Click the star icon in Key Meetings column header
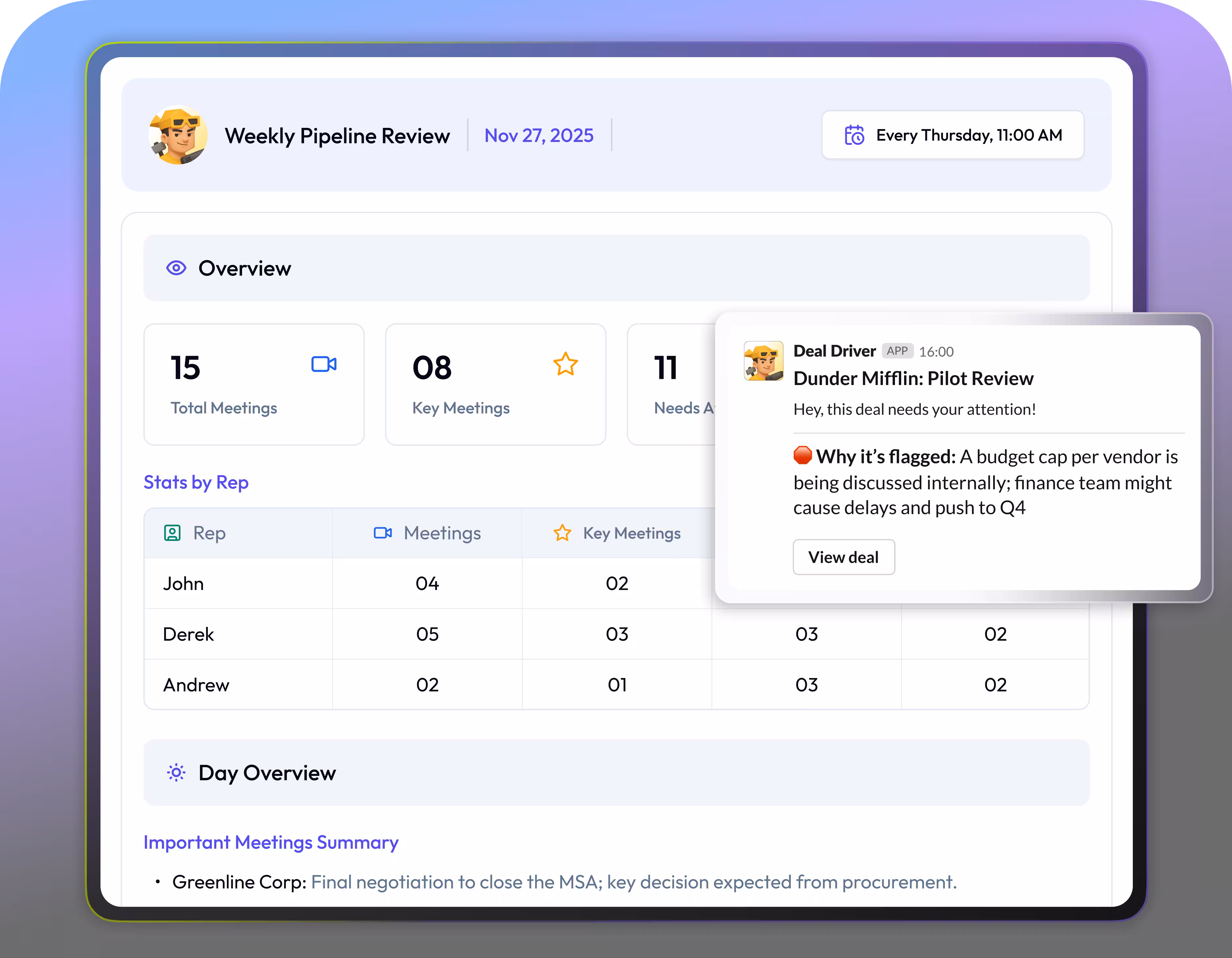The image size is (1232, 958). pyautogui.click(x=562, y=533)
